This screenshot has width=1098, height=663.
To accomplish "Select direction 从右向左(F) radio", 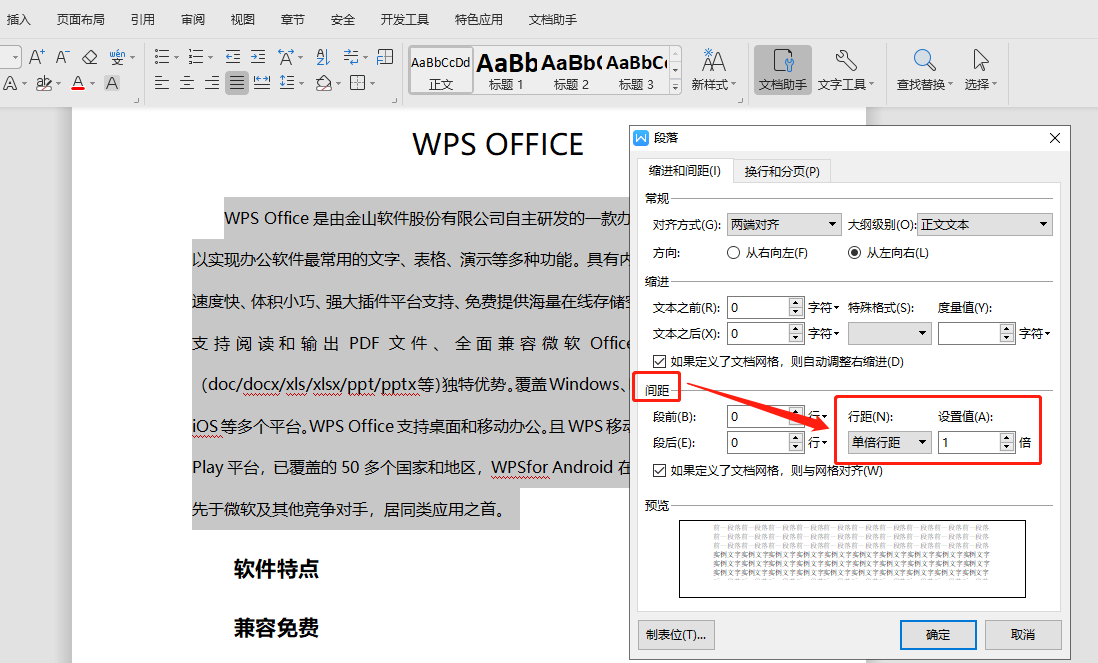I will [733, 253].
